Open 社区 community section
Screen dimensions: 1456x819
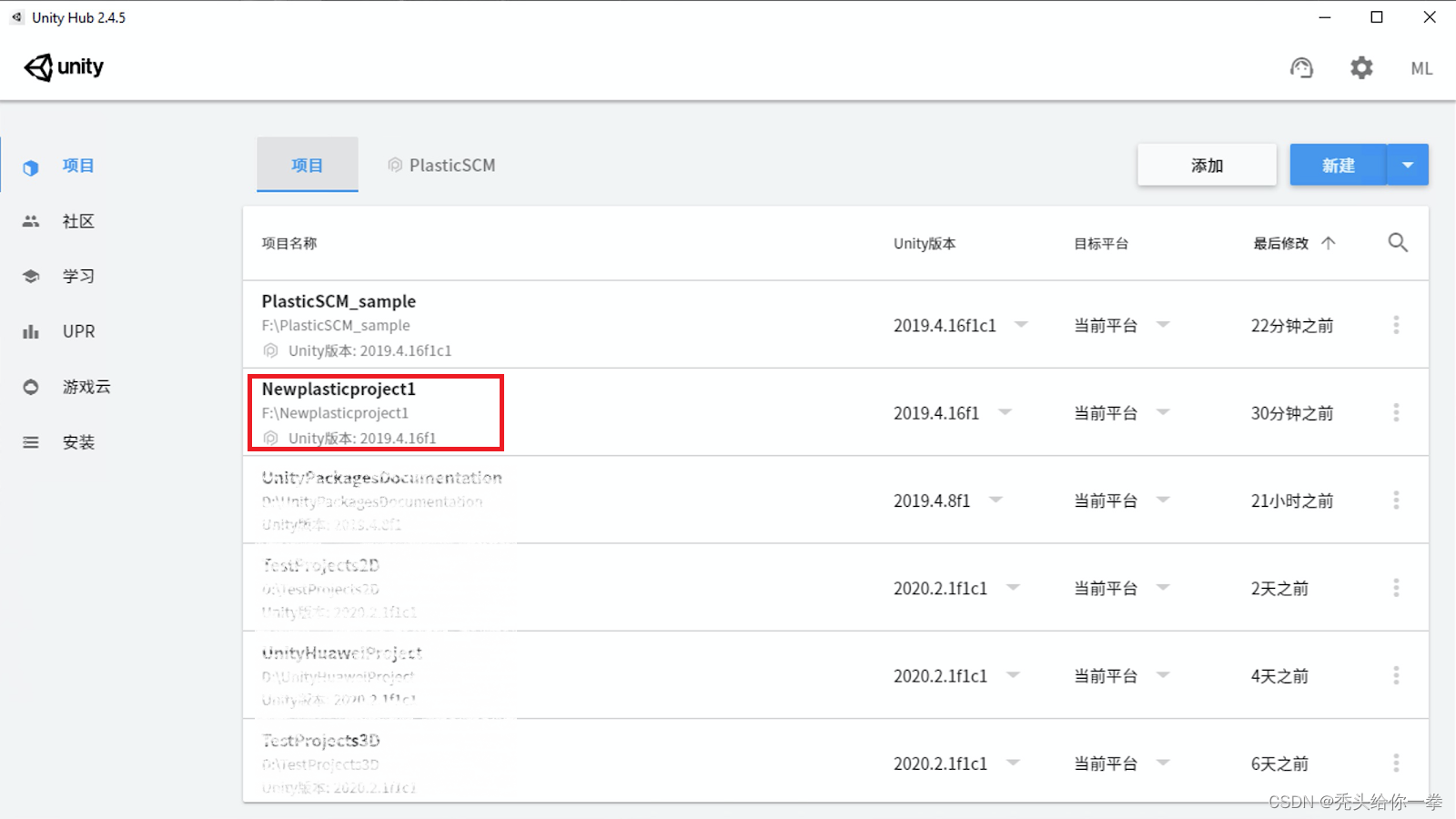(x=78, y=221)
